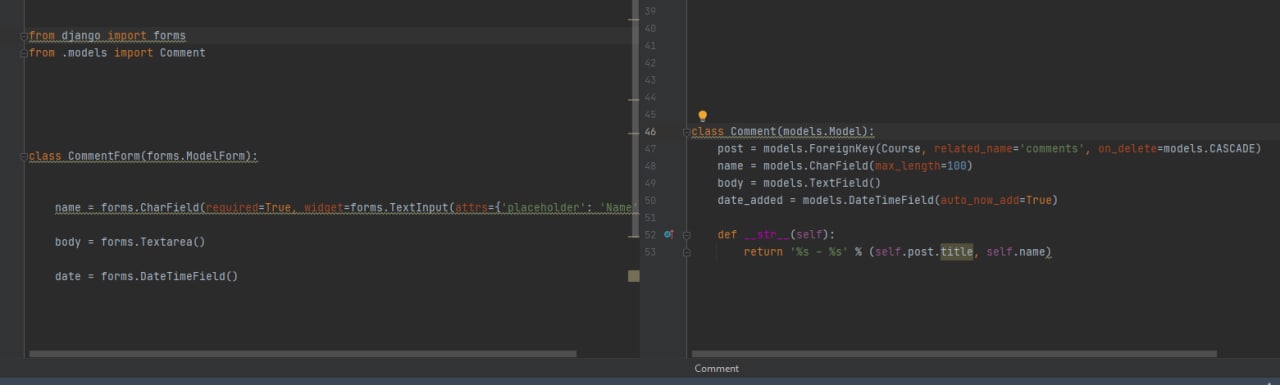Click 'django' in the first import line

[82, 36]
